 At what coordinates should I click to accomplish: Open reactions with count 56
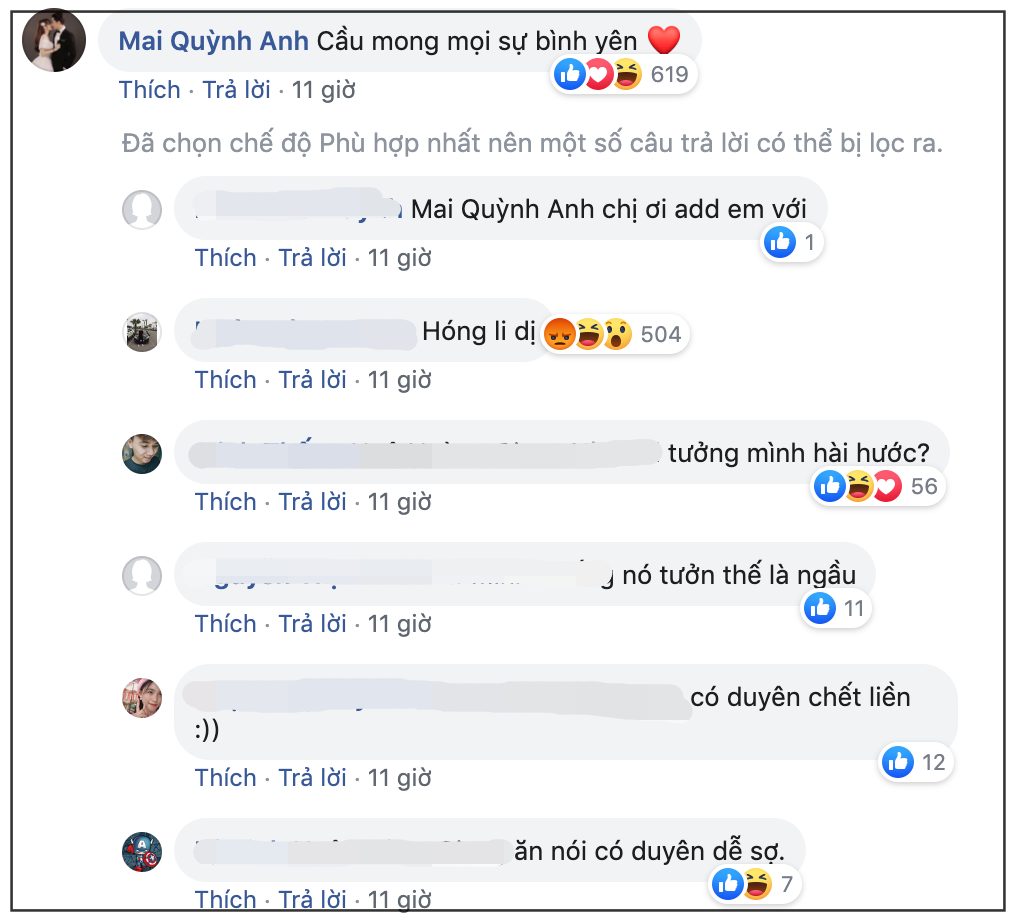(877, 486)
